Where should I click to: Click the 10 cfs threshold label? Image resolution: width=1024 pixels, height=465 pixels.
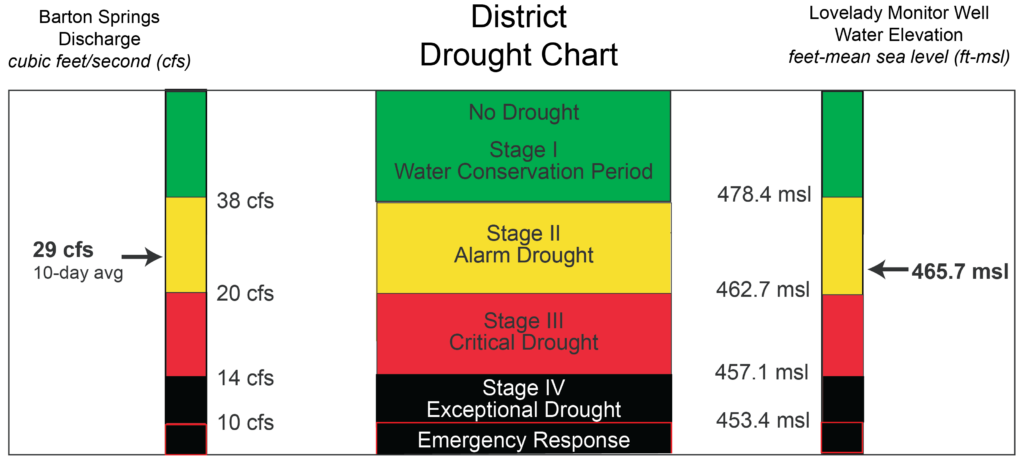click(x=246, y=423)
